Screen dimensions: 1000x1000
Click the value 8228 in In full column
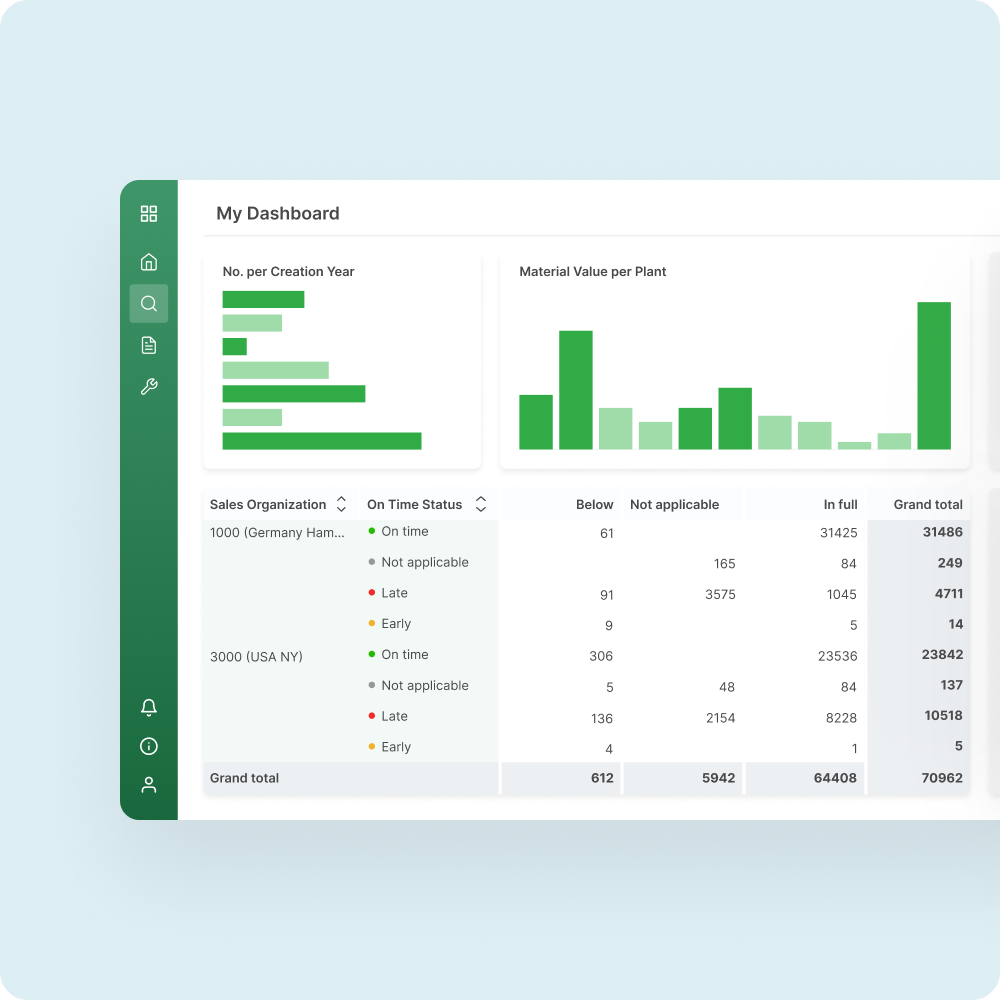841,718
